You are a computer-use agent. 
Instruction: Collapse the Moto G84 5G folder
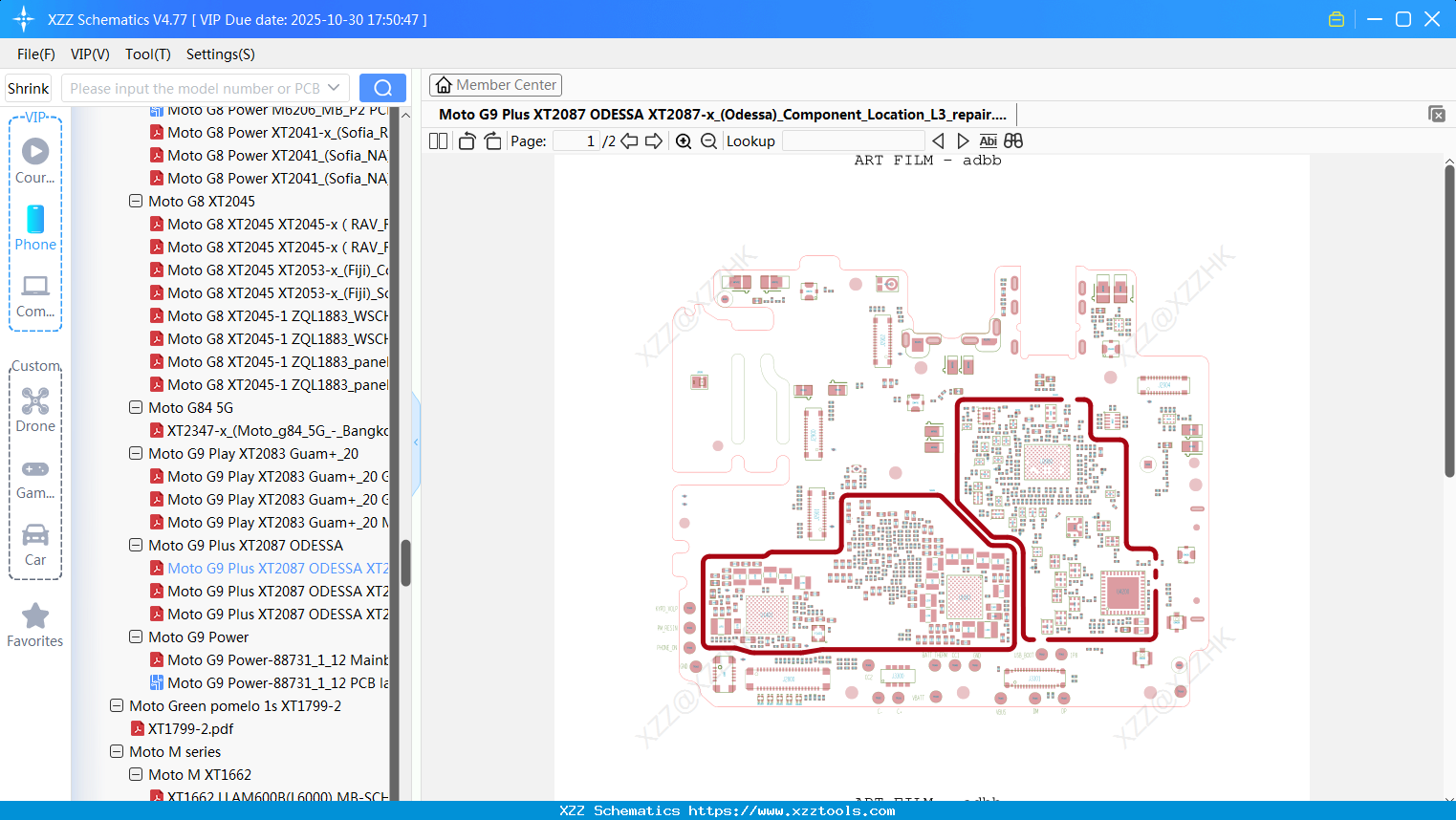[136, 408]
